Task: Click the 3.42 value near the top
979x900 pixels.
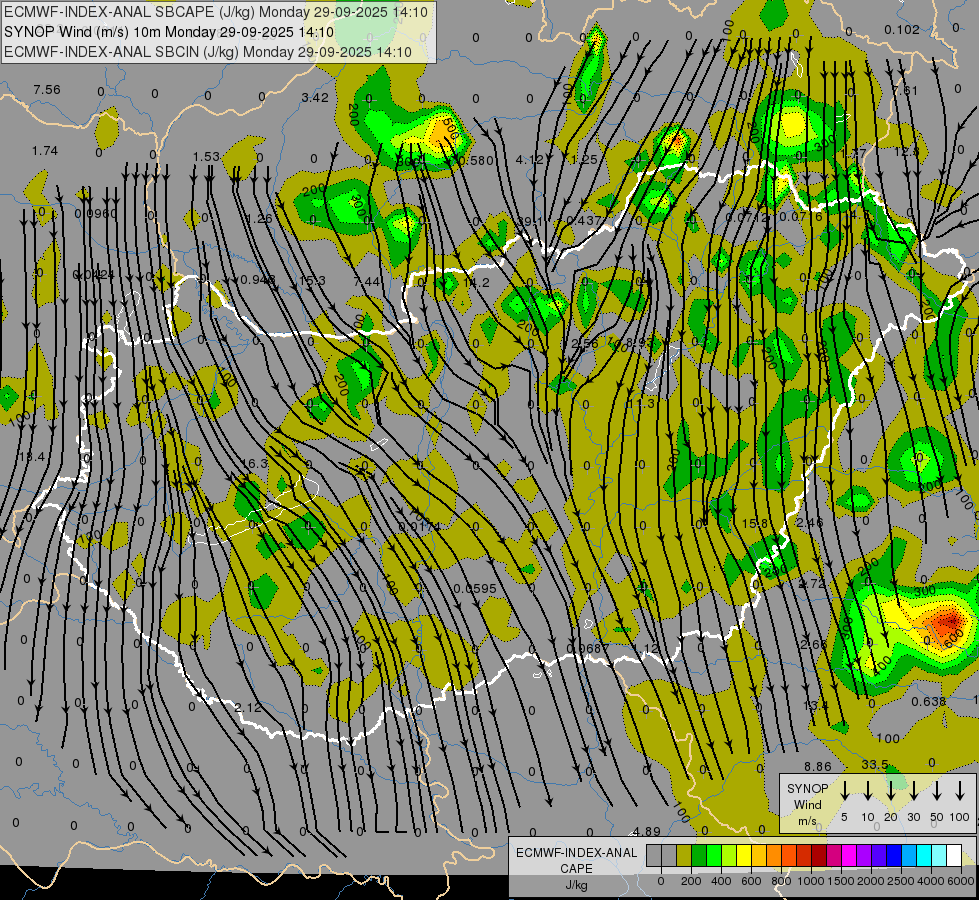Action: (x=314, y=98)
